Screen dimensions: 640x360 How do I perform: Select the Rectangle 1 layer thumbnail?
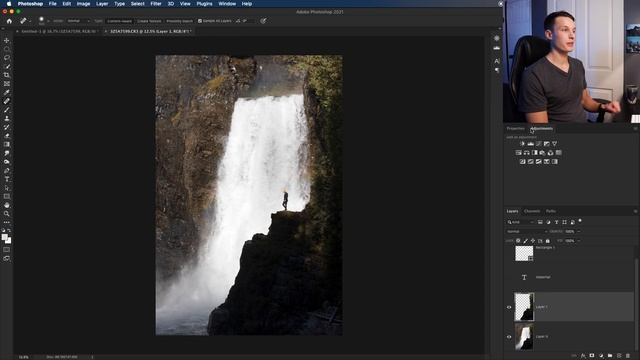click(524, 253)
